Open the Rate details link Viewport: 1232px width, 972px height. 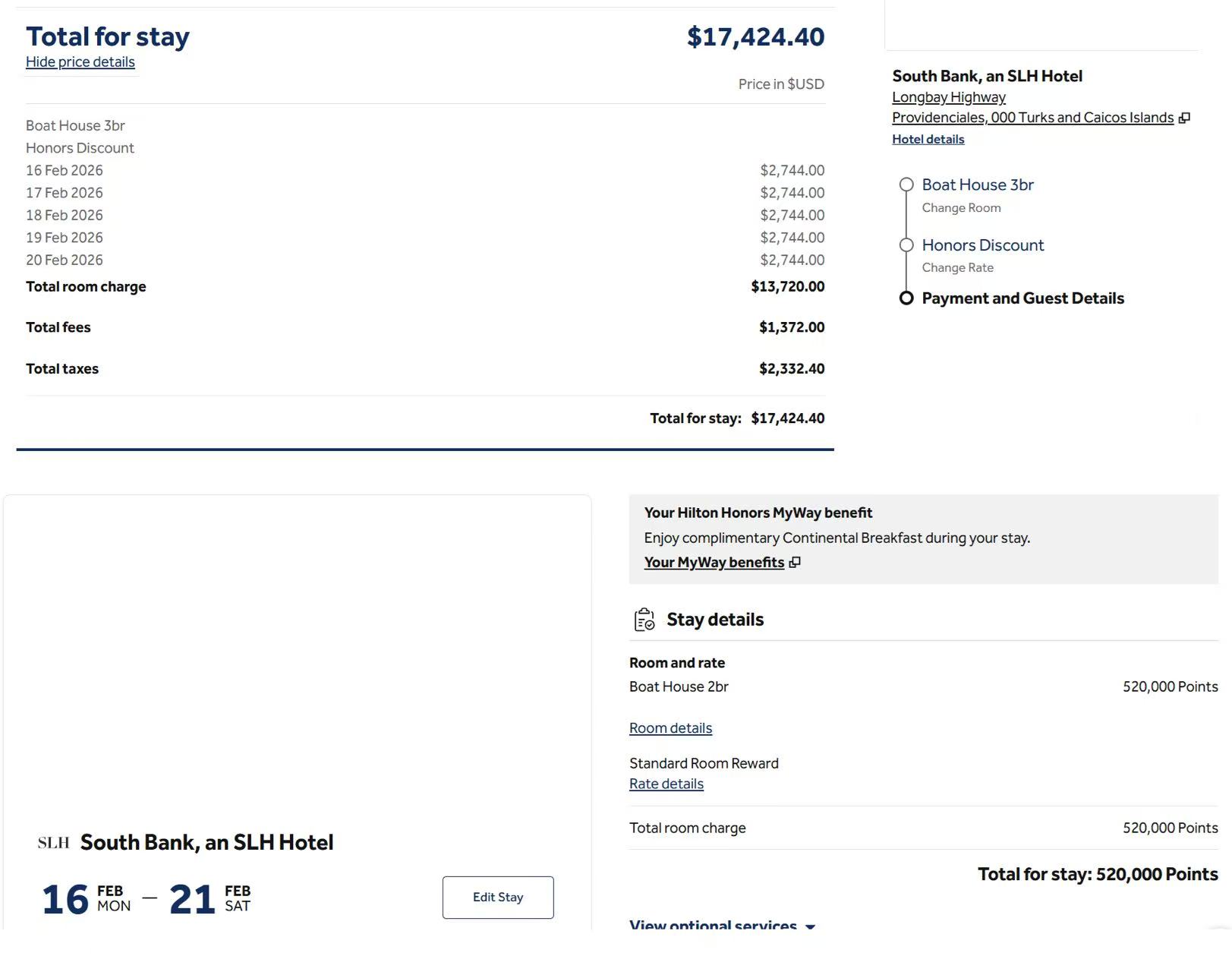666,784
